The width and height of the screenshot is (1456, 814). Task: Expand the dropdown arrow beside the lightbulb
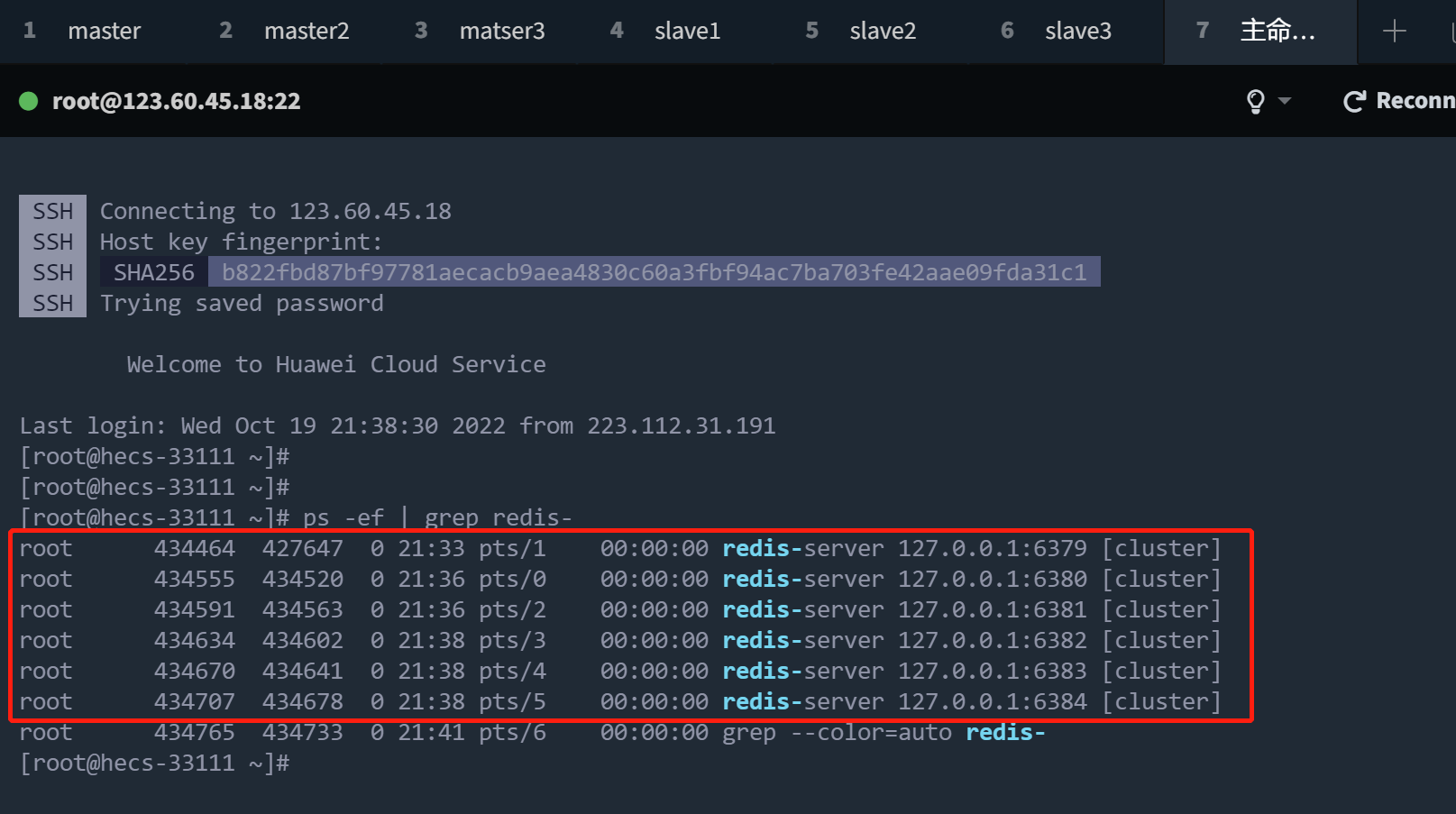(1285, 101)
